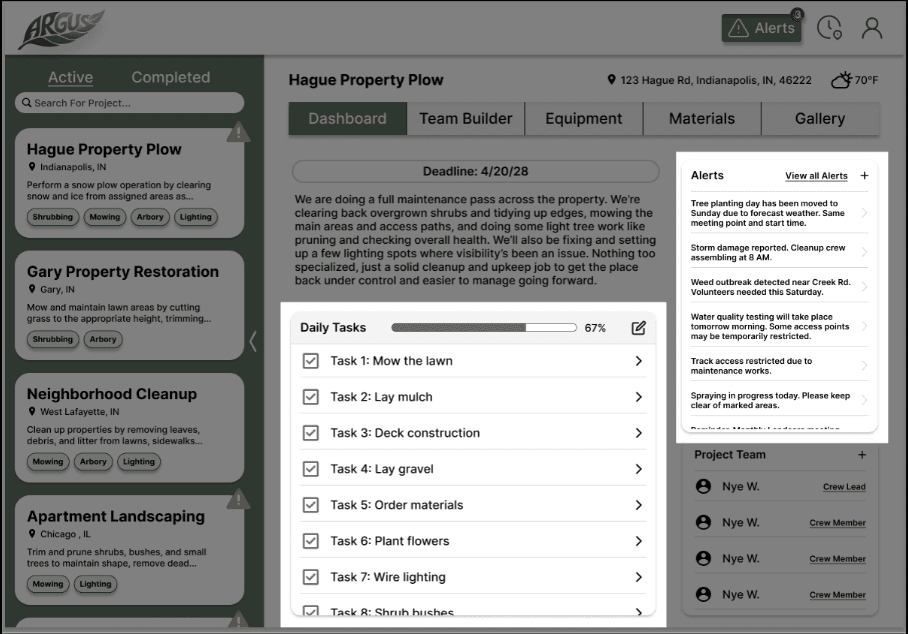Add a new alert with plus icon

[864, 175]
